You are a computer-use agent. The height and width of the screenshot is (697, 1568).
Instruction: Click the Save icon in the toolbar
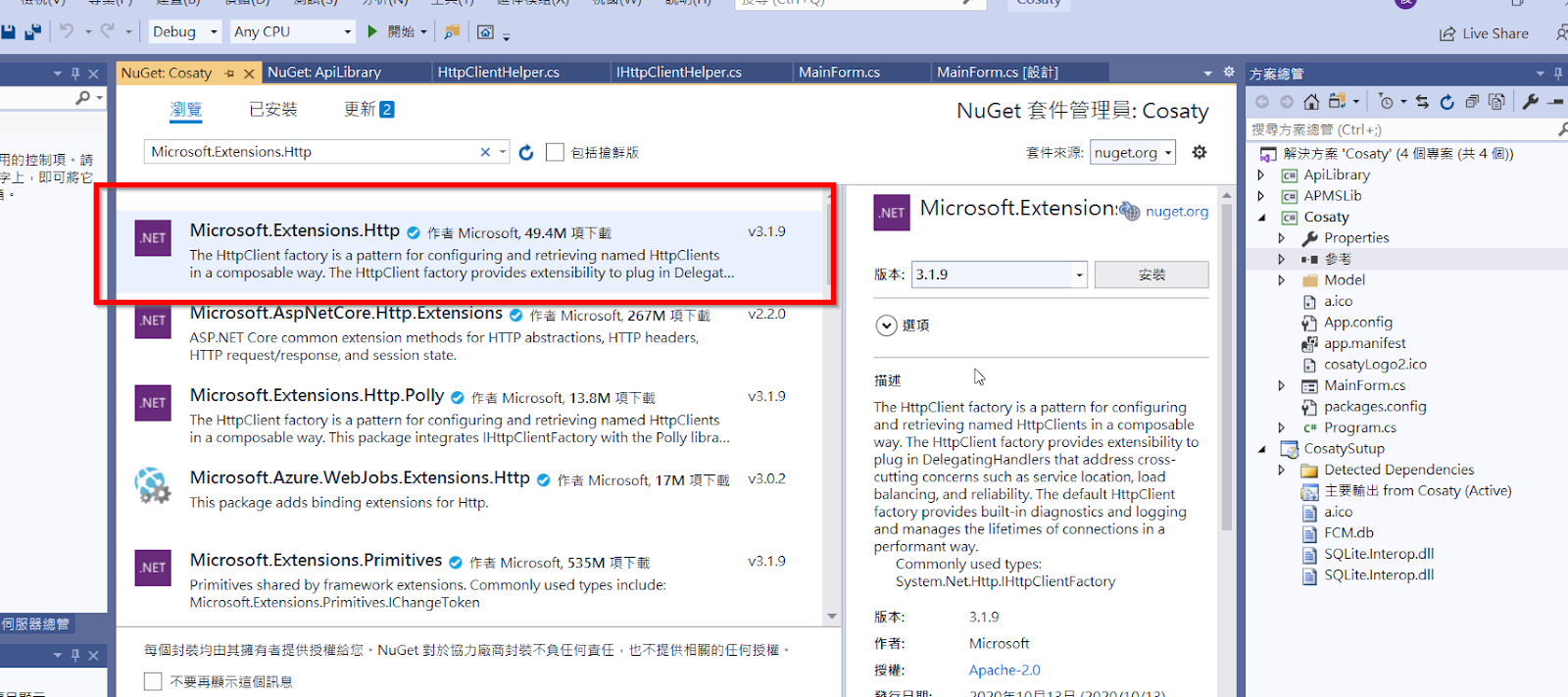pyautogui.click(x=8, y=32)
